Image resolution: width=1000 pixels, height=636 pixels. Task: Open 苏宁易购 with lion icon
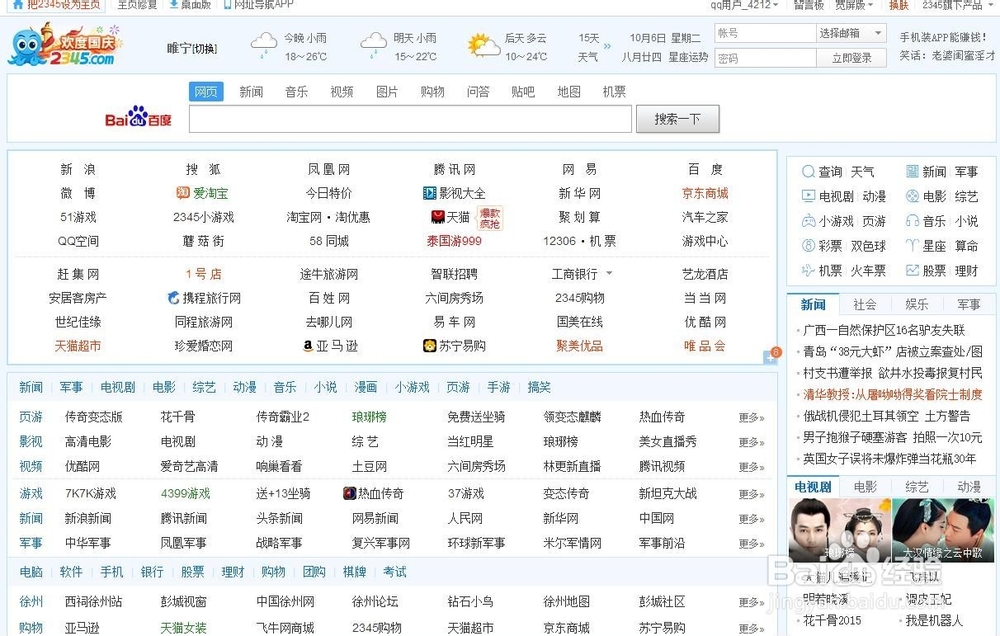[454, 346]
